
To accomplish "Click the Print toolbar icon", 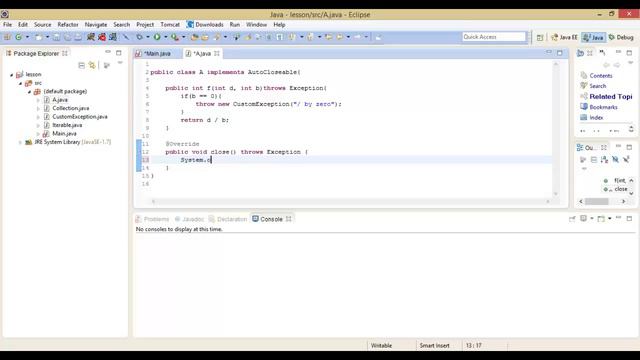I will pos(78,37).
